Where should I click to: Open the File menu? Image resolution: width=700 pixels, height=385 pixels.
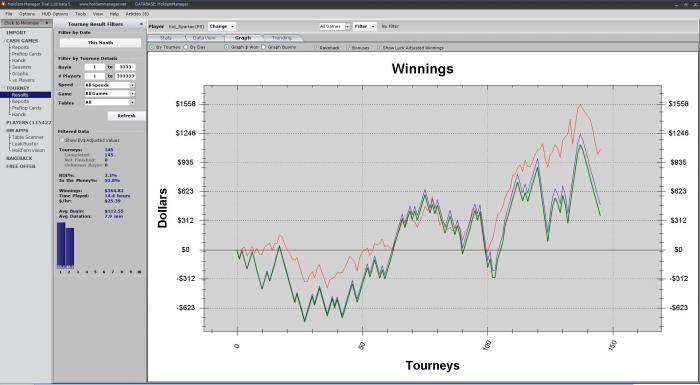8,14
